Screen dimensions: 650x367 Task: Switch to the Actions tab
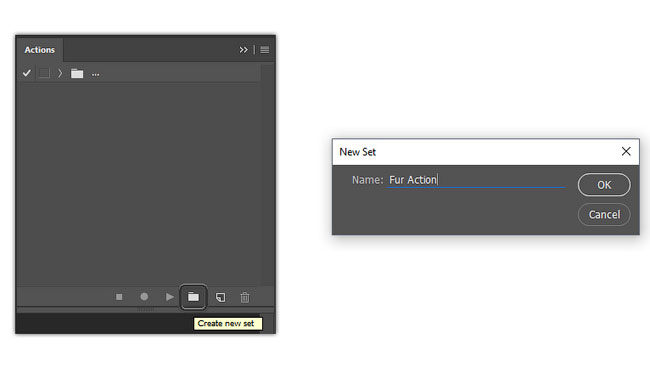[x=40, y=50]
